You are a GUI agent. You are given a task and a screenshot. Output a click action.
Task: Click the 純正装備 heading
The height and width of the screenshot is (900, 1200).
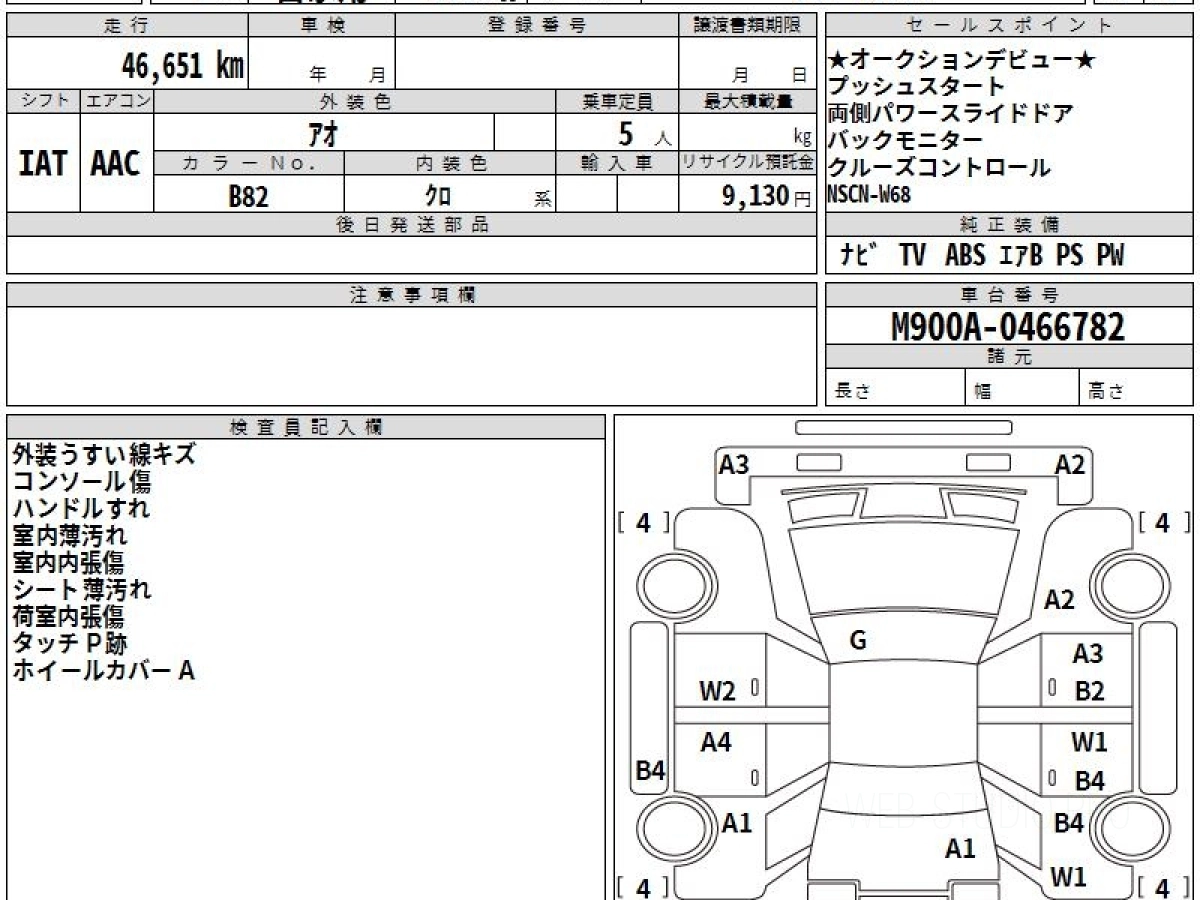click(x=1009, y=224)
